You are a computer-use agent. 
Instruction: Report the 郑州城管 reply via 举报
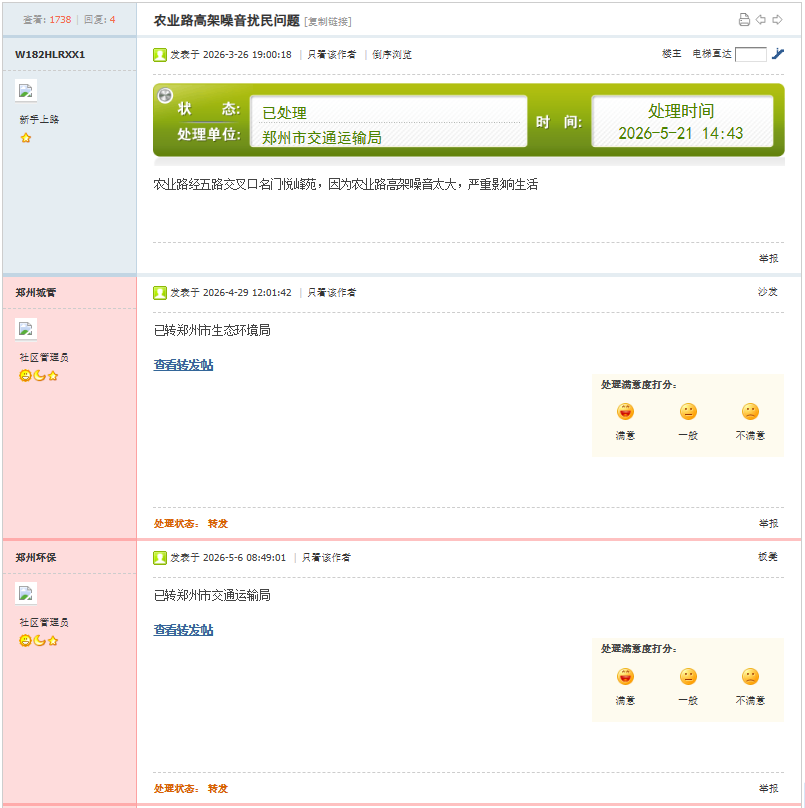click(768, 524)
